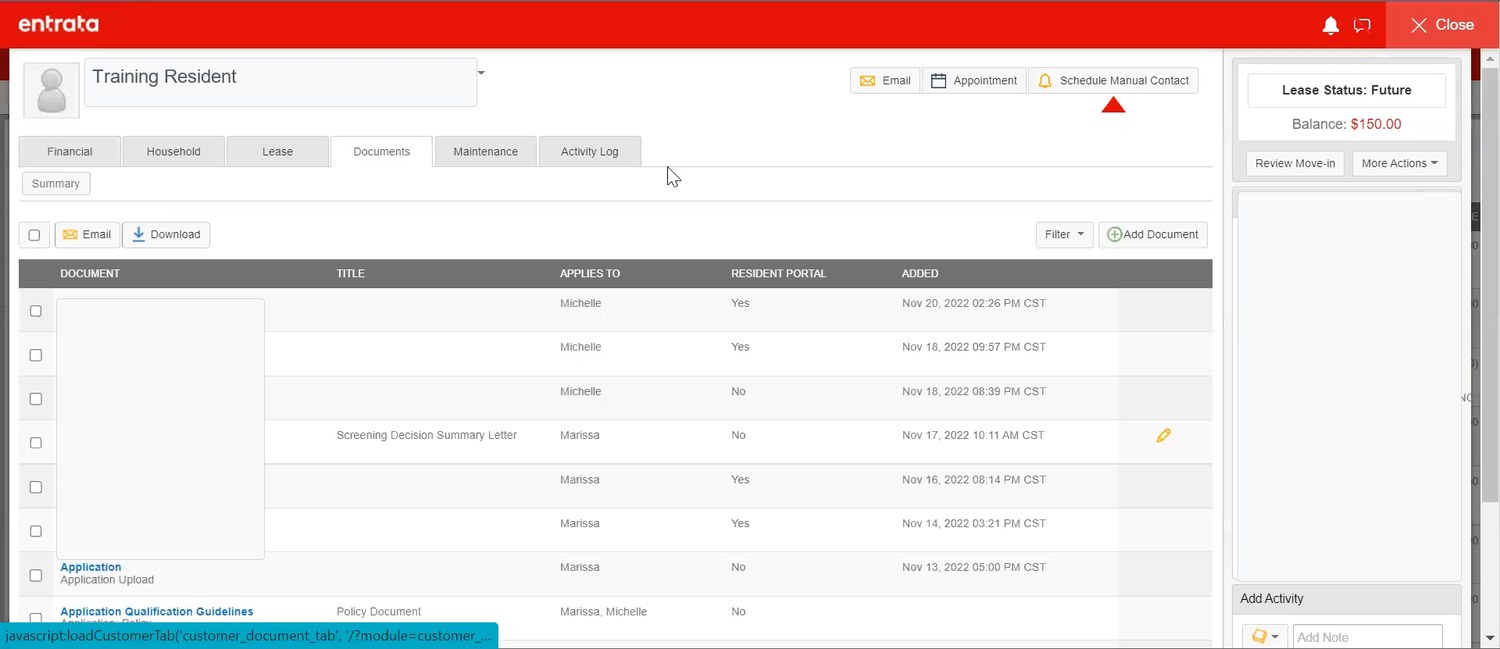Screen dimensions: 1500x649
Task: Click the resident profile avatar placeholder
Action: click(51, 90)
